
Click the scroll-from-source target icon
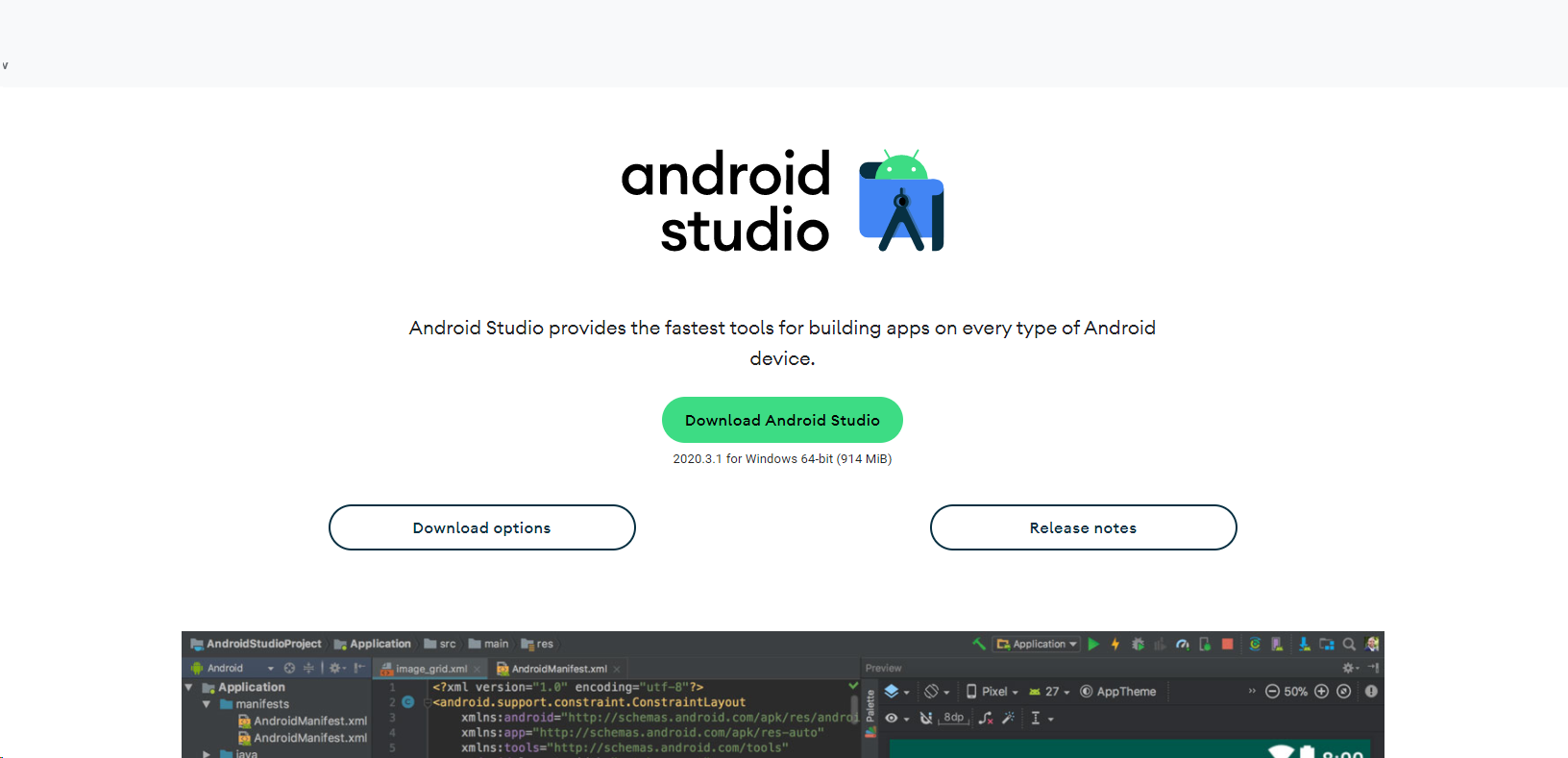click(x=289, y=668)
